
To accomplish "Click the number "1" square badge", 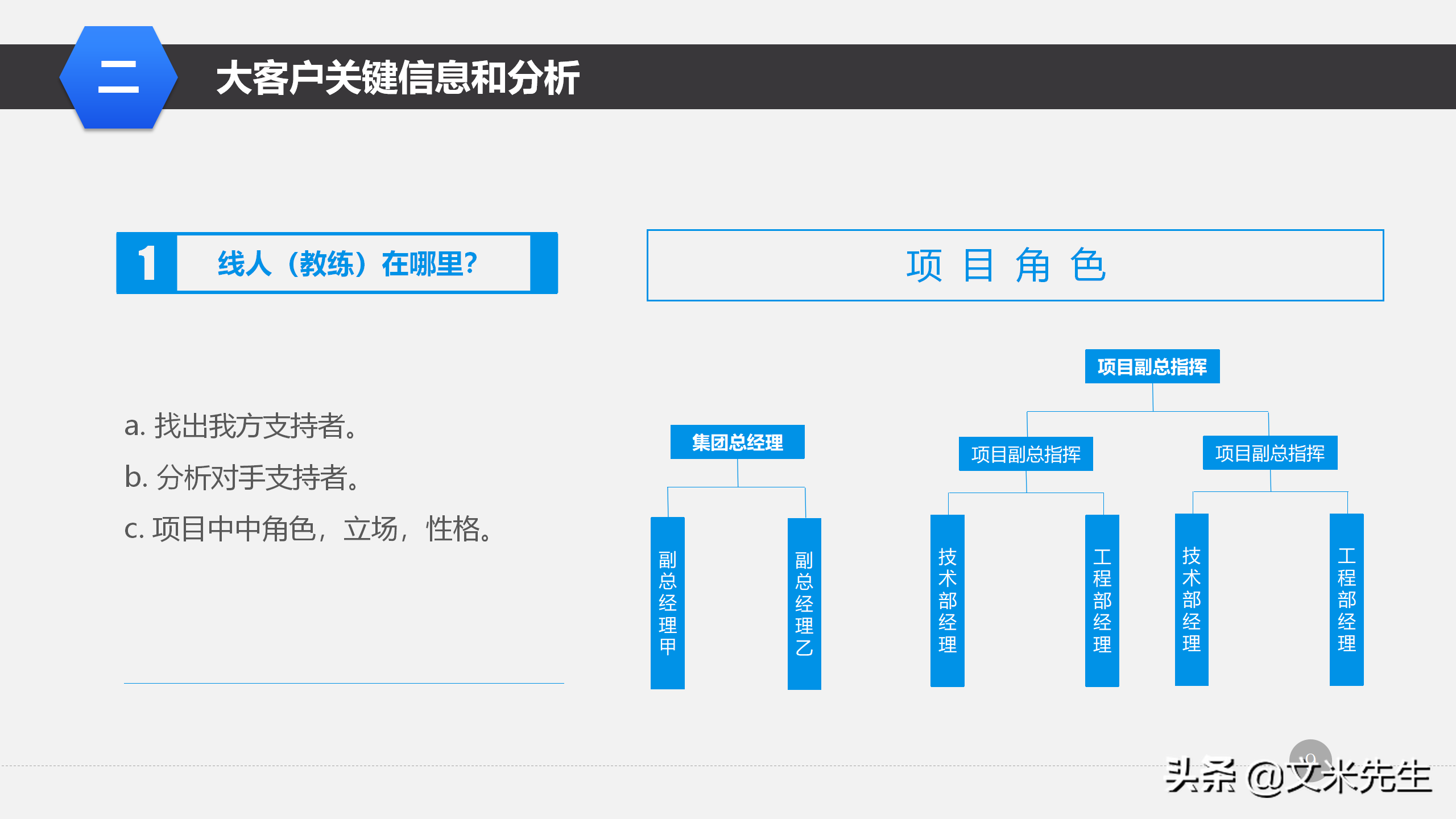I will pyautogui.click(x=147, y=262).
